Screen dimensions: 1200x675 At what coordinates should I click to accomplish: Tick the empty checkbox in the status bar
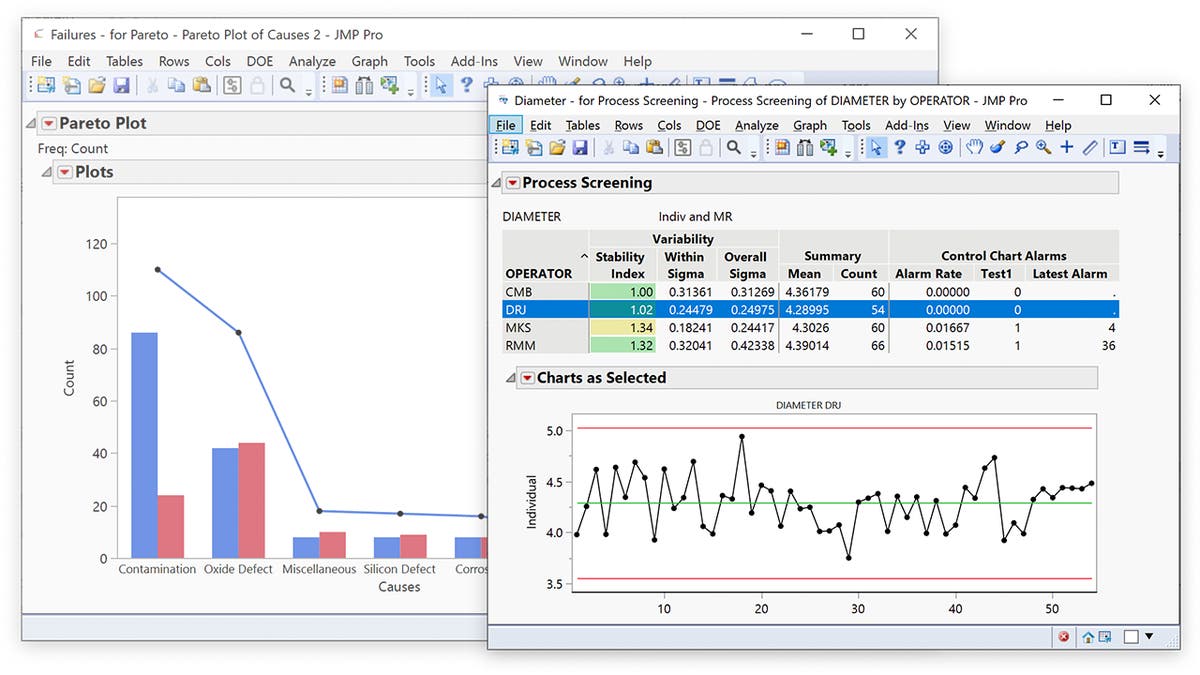click(1131, 636)
